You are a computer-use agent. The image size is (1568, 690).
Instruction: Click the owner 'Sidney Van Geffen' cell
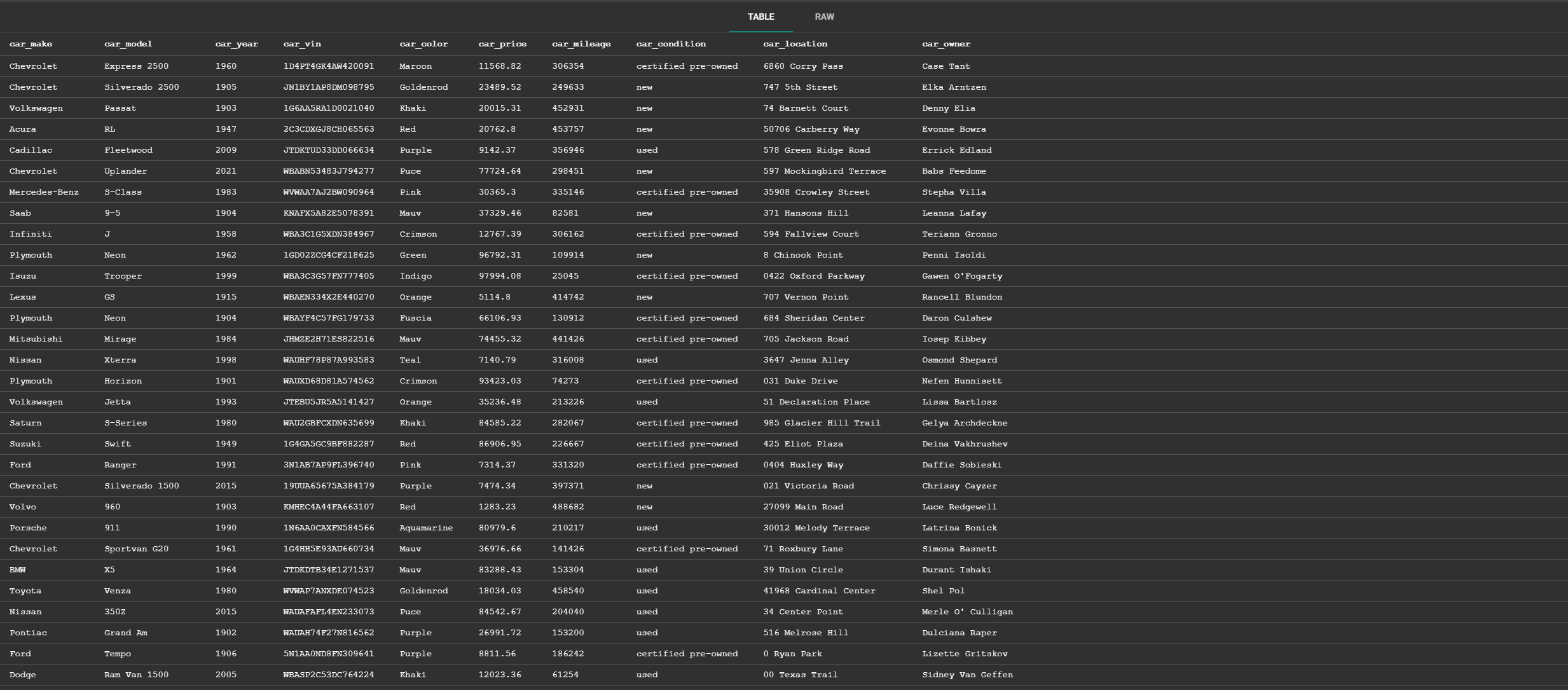(x=967, y=675)
